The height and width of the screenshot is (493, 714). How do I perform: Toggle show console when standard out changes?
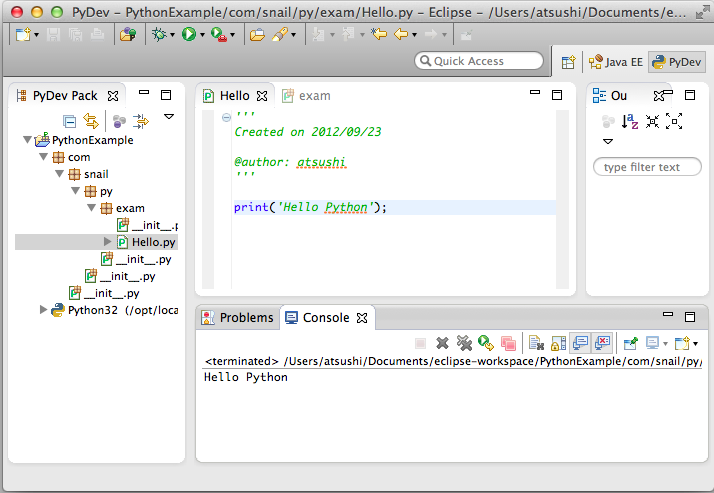579,343
